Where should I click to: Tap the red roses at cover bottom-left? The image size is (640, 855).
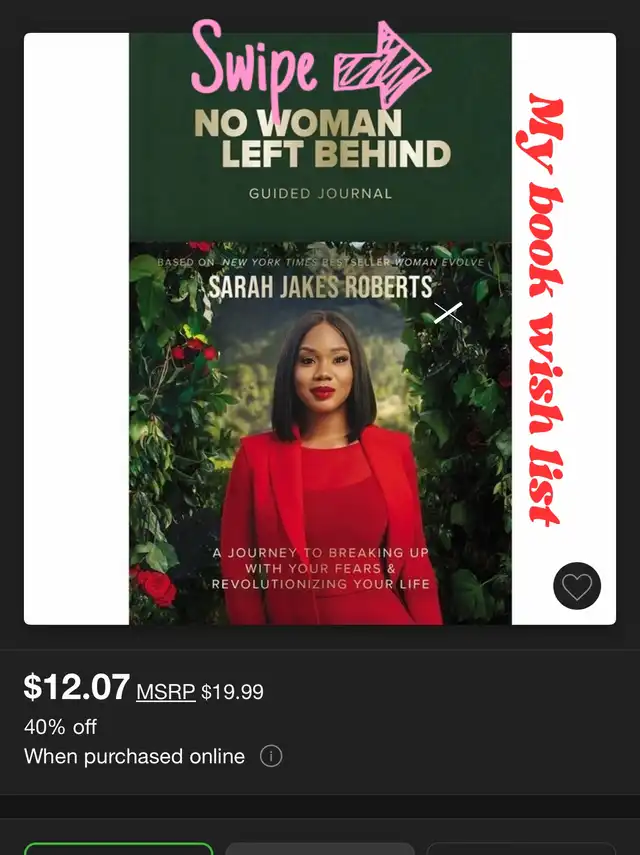coord(154,586)
